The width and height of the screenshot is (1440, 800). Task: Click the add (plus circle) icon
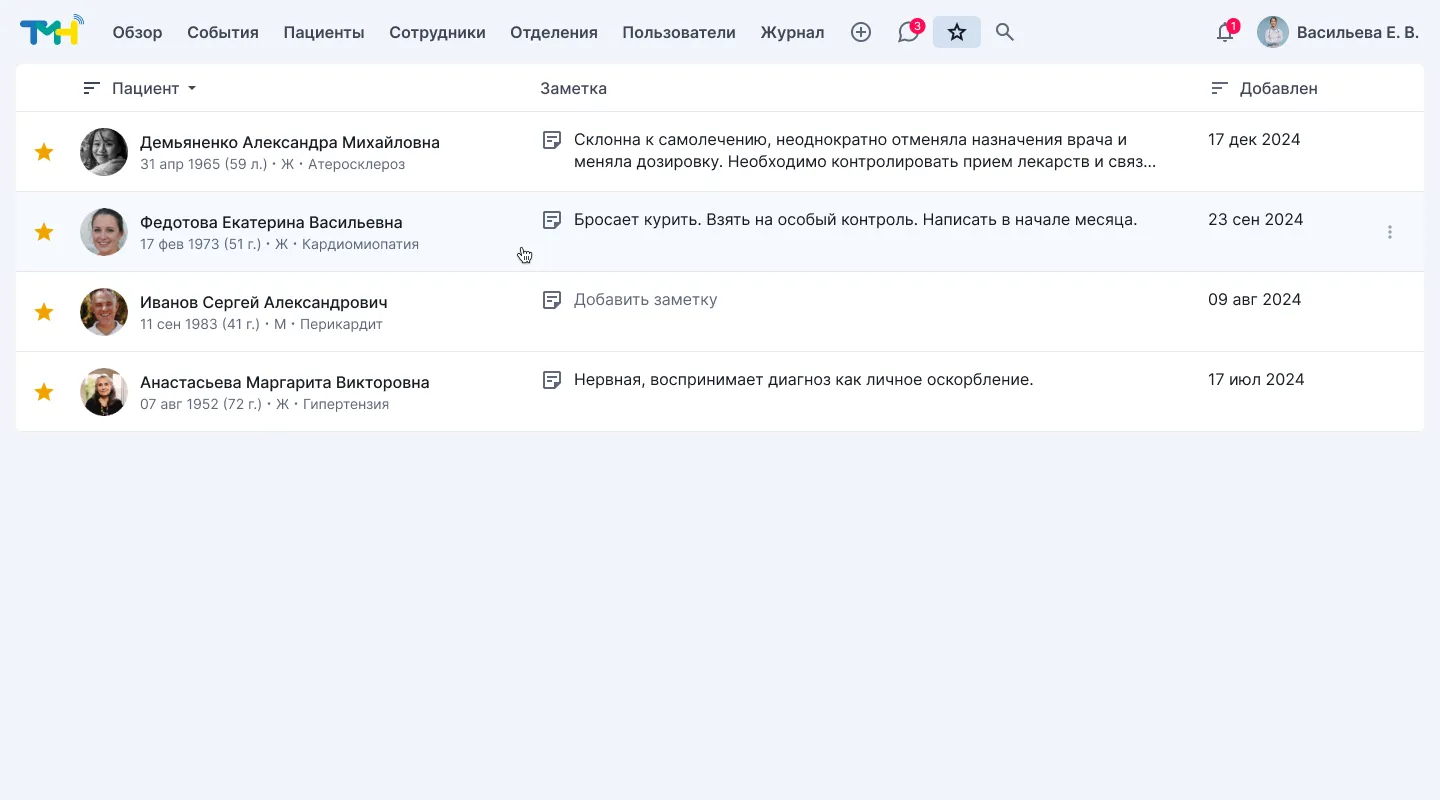coord(861,32)
